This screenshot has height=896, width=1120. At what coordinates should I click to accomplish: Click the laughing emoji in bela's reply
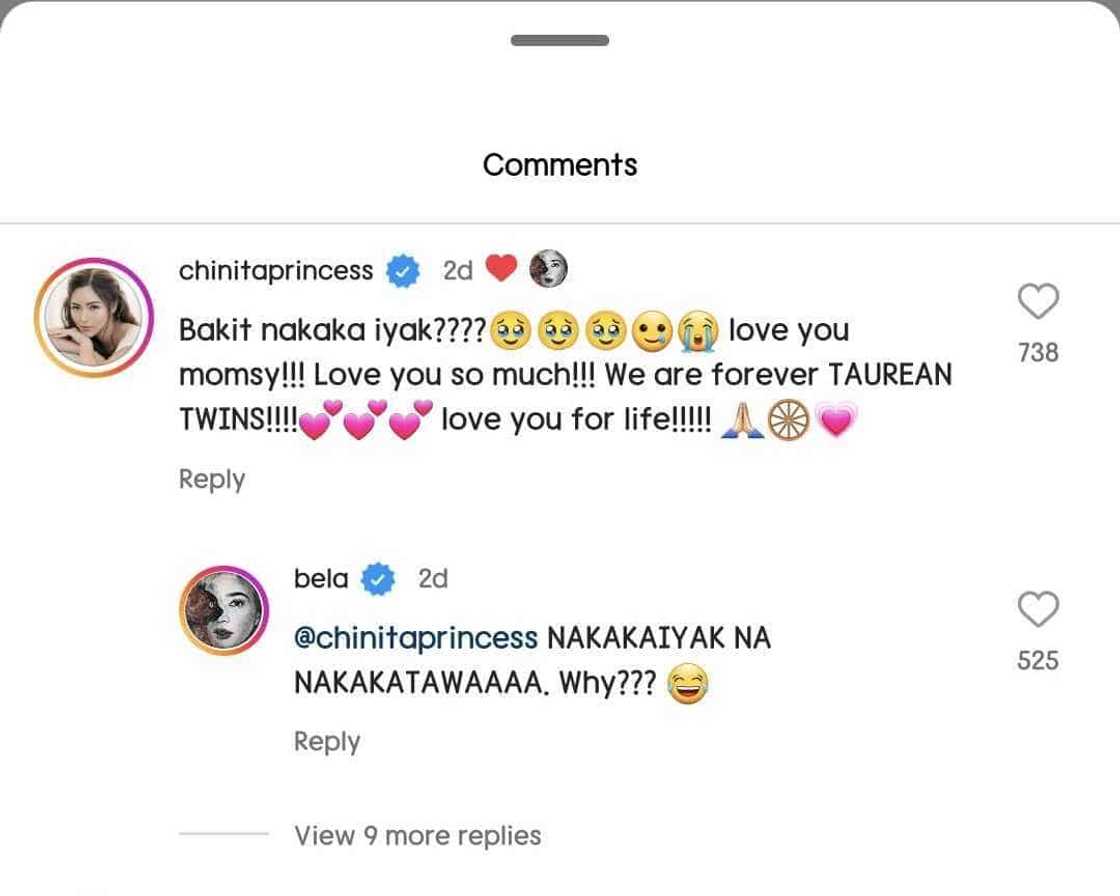(685, 685)
